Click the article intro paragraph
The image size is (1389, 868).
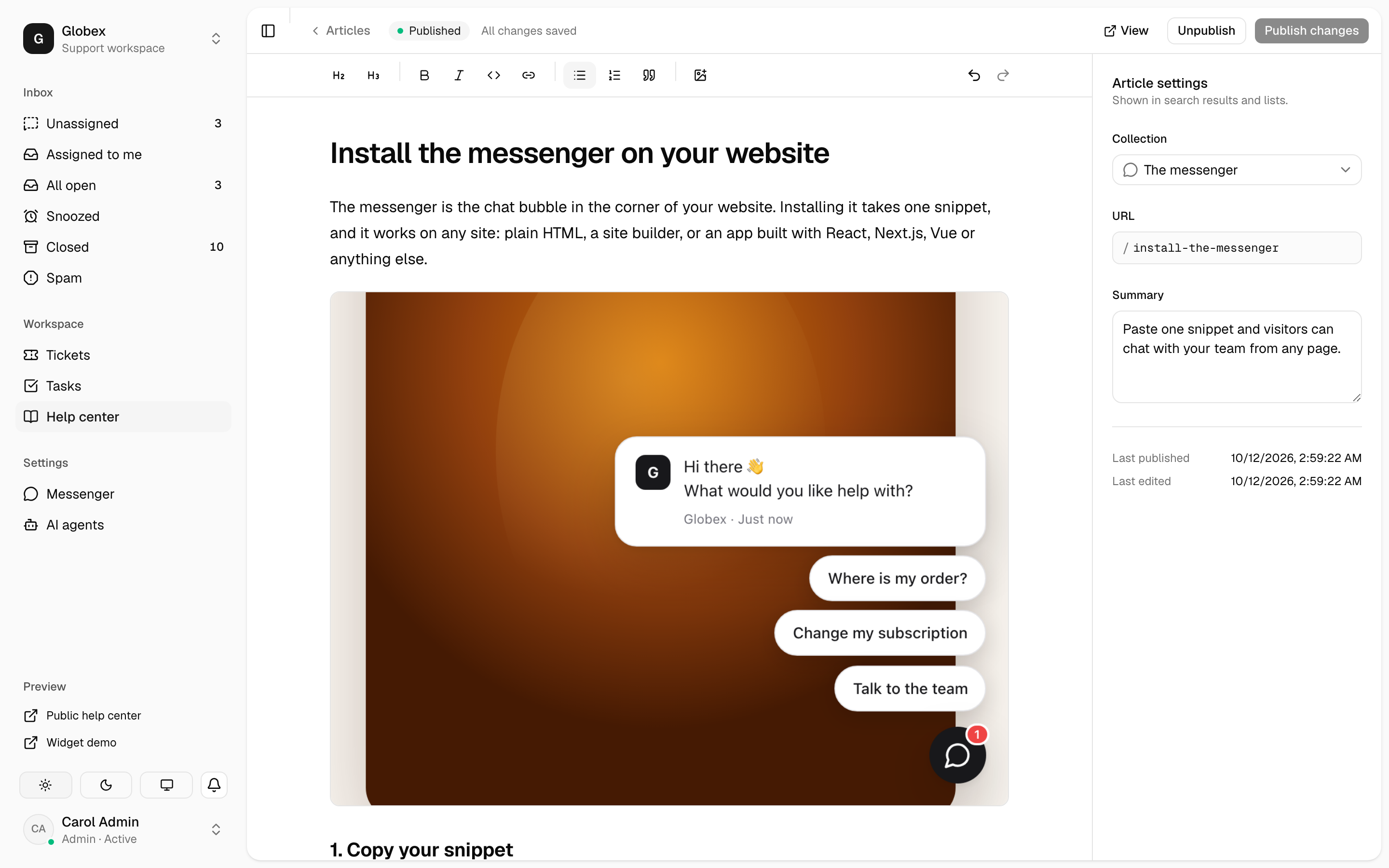pyautogui.click(x=660, y=233)
